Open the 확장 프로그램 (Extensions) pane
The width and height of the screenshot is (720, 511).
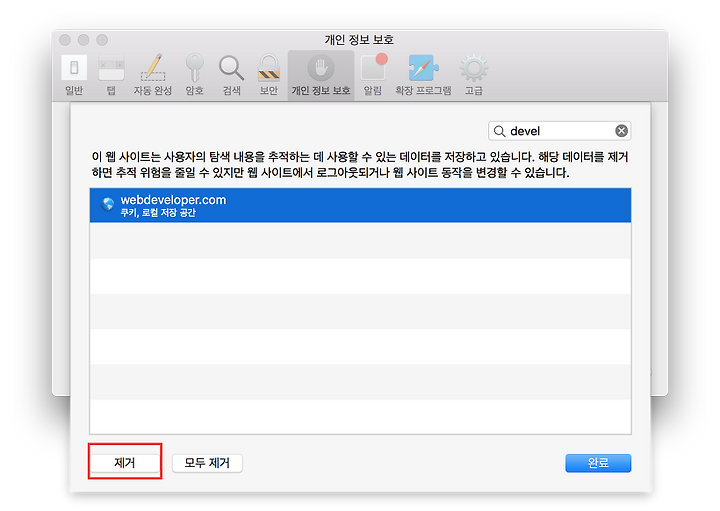tap(423, 75)
